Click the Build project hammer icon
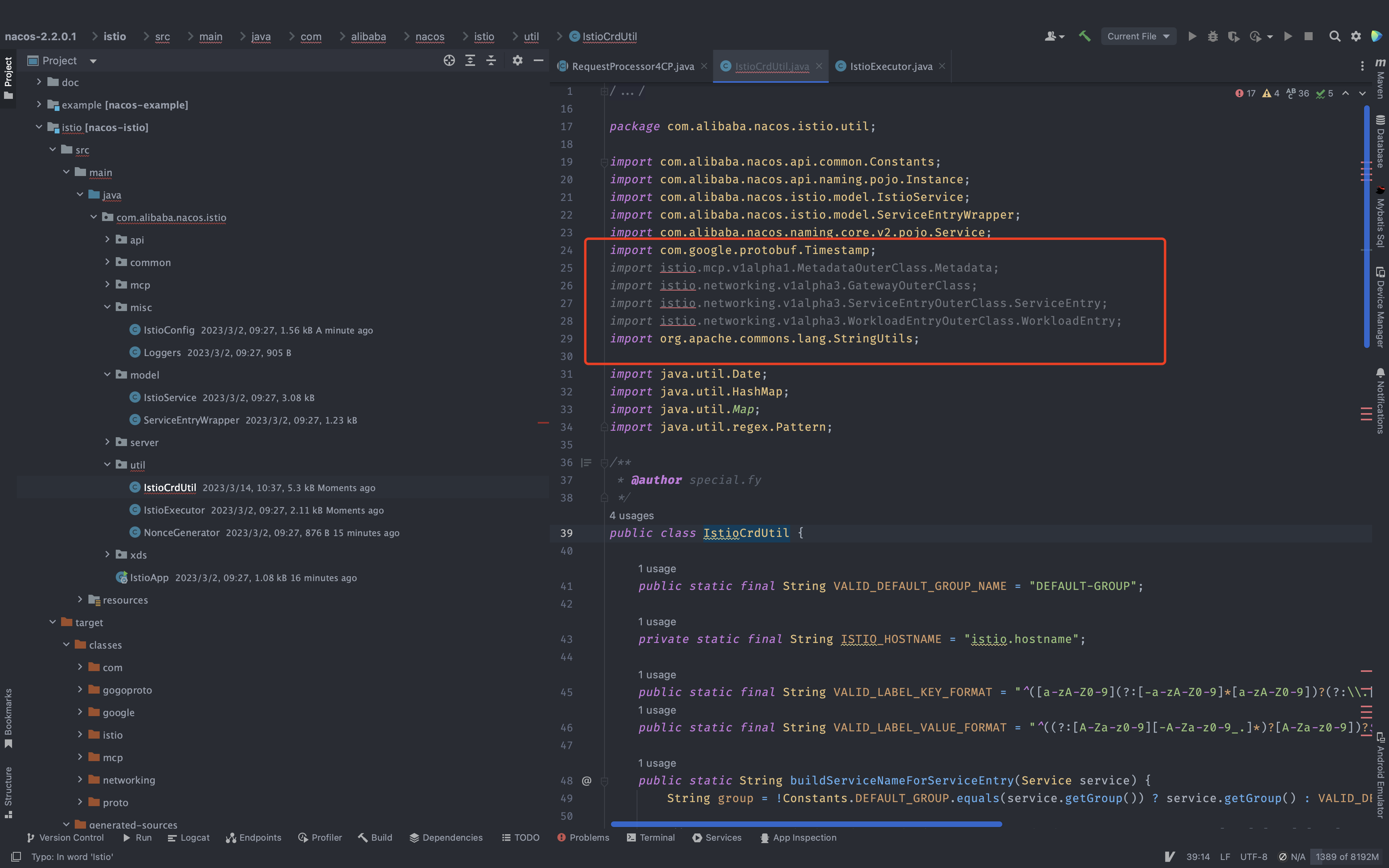 1084,36
